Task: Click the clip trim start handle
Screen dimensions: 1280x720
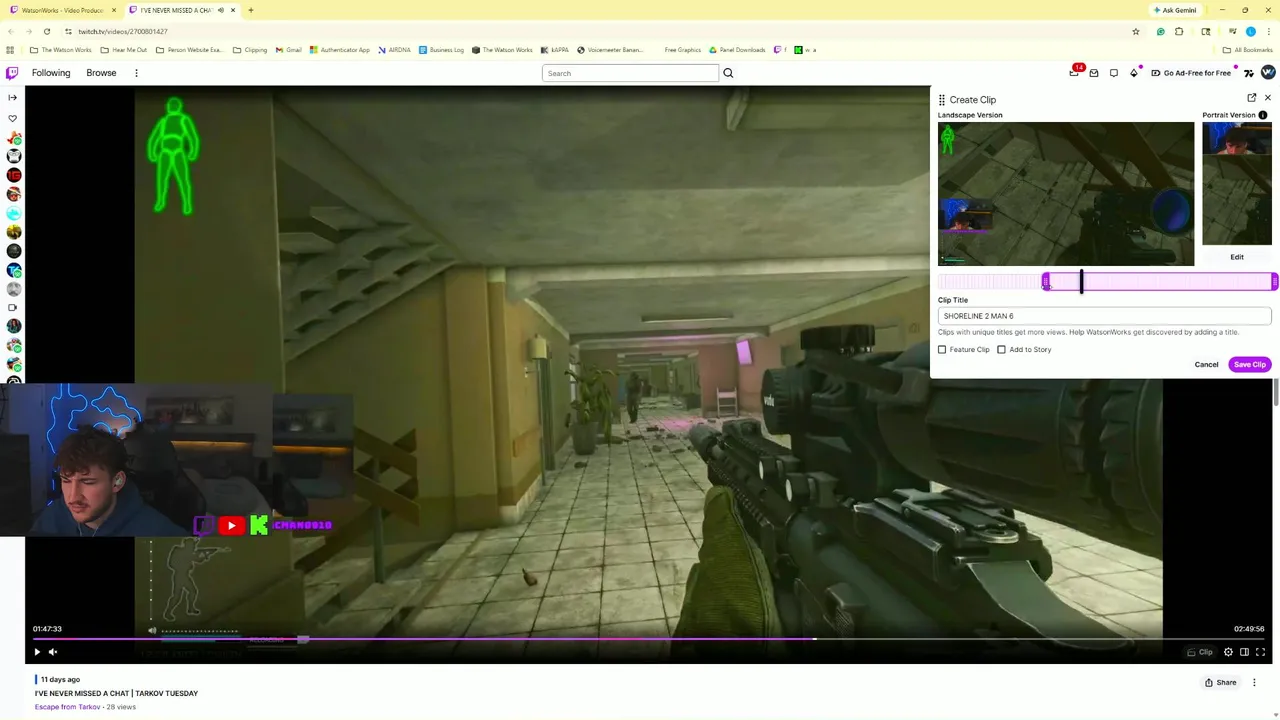Action: (1046, 282)
